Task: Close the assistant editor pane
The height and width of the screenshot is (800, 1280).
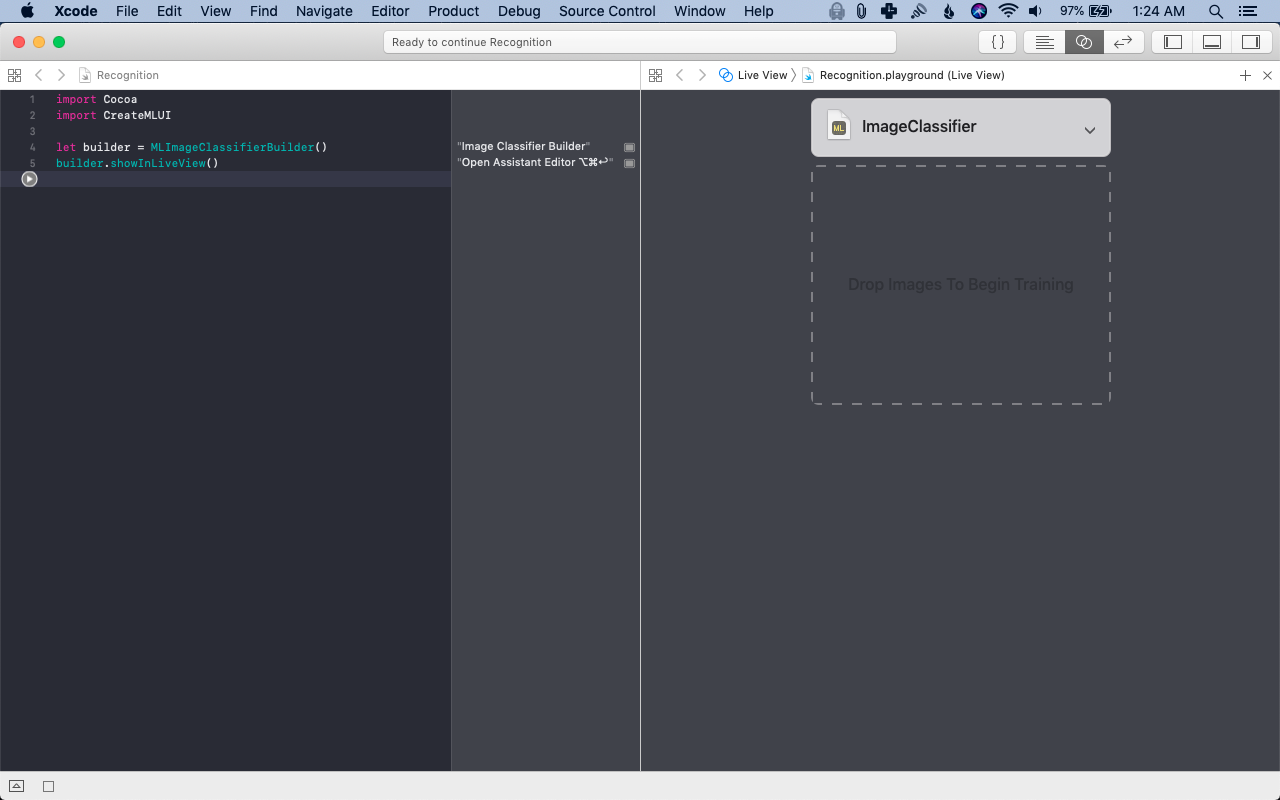Action: (x=1267, y=75)
